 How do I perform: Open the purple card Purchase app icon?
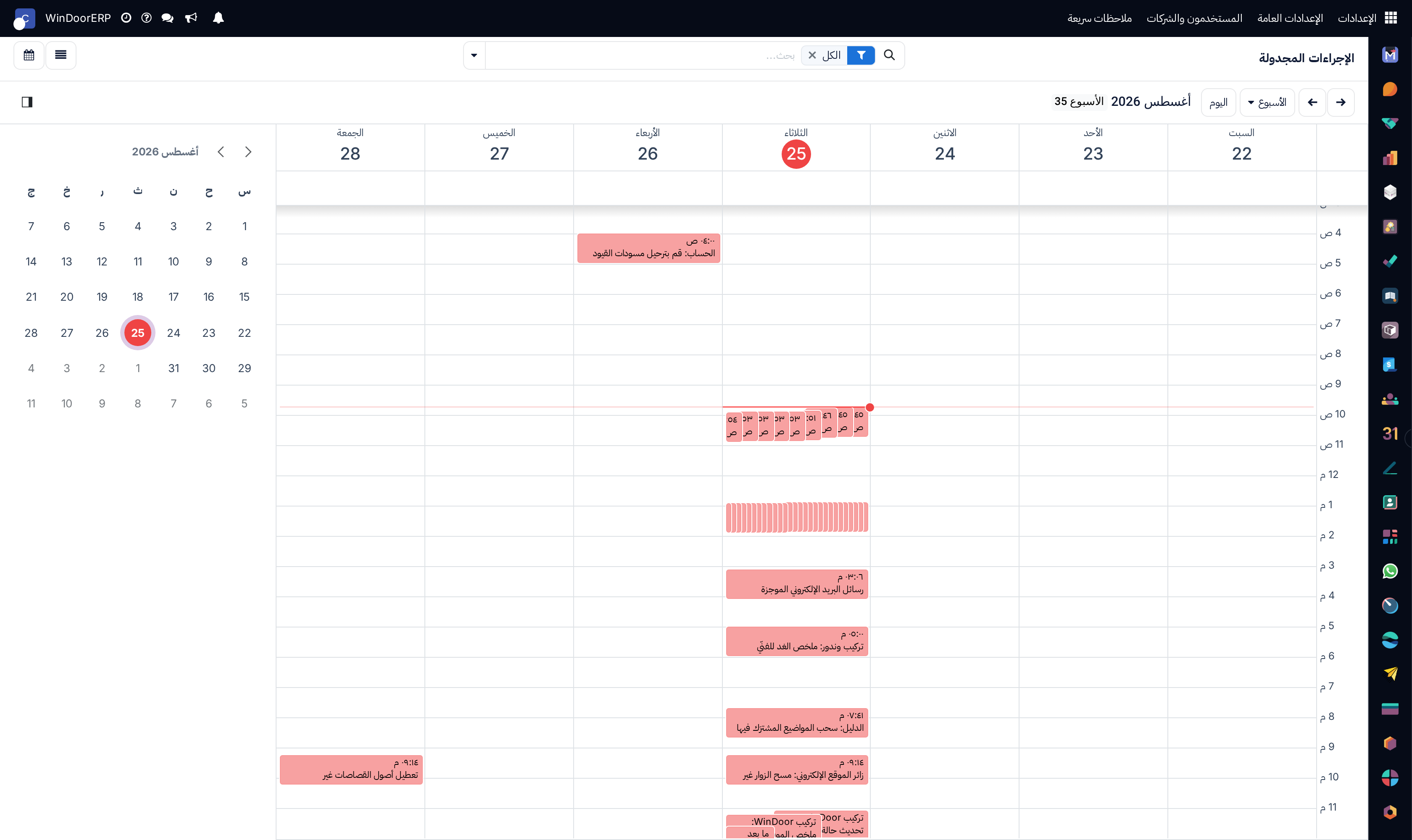[x=1390, y=709]
